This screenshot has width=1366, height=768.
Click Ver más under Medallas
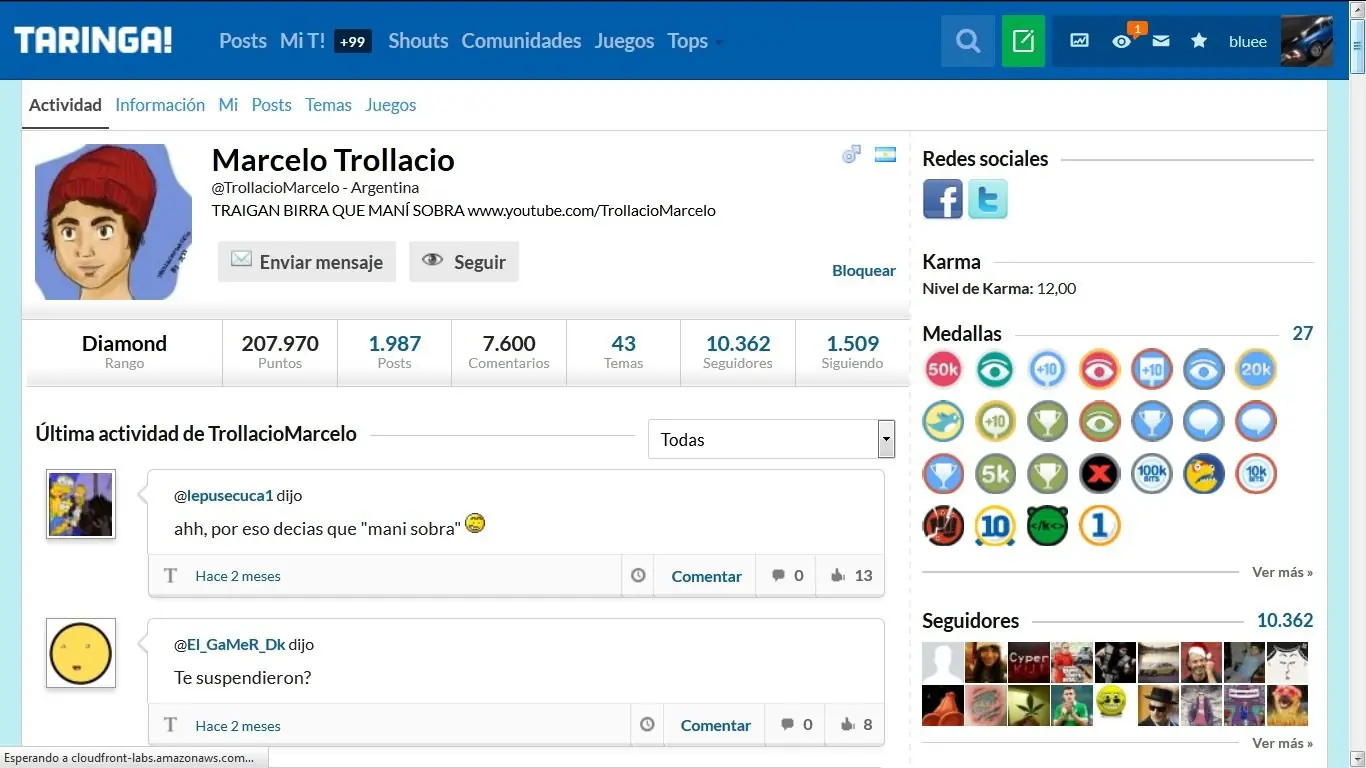tap(1282, 572)
